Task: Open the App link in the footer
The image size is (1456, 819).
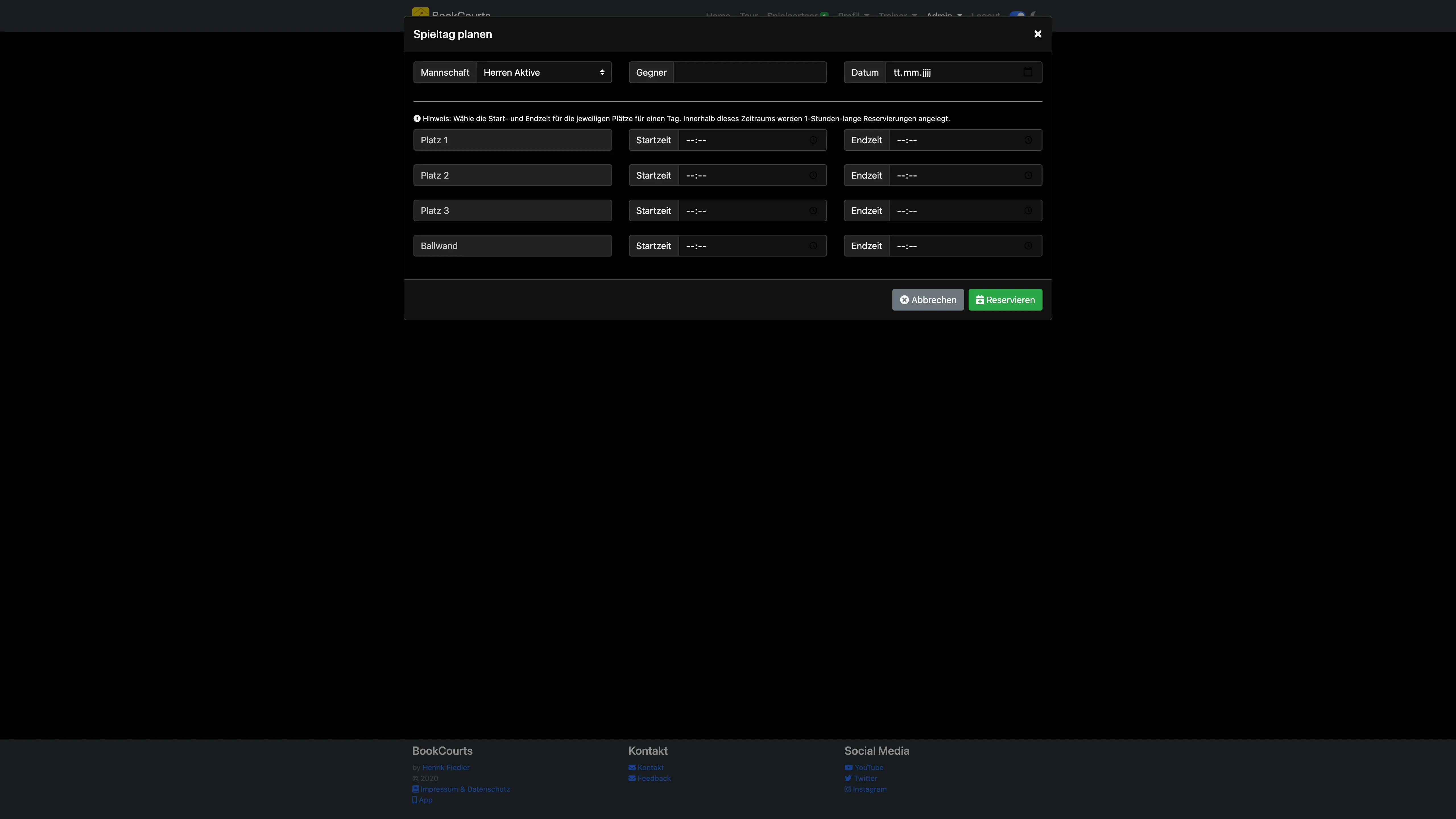Action: click(x=422, y=800)
